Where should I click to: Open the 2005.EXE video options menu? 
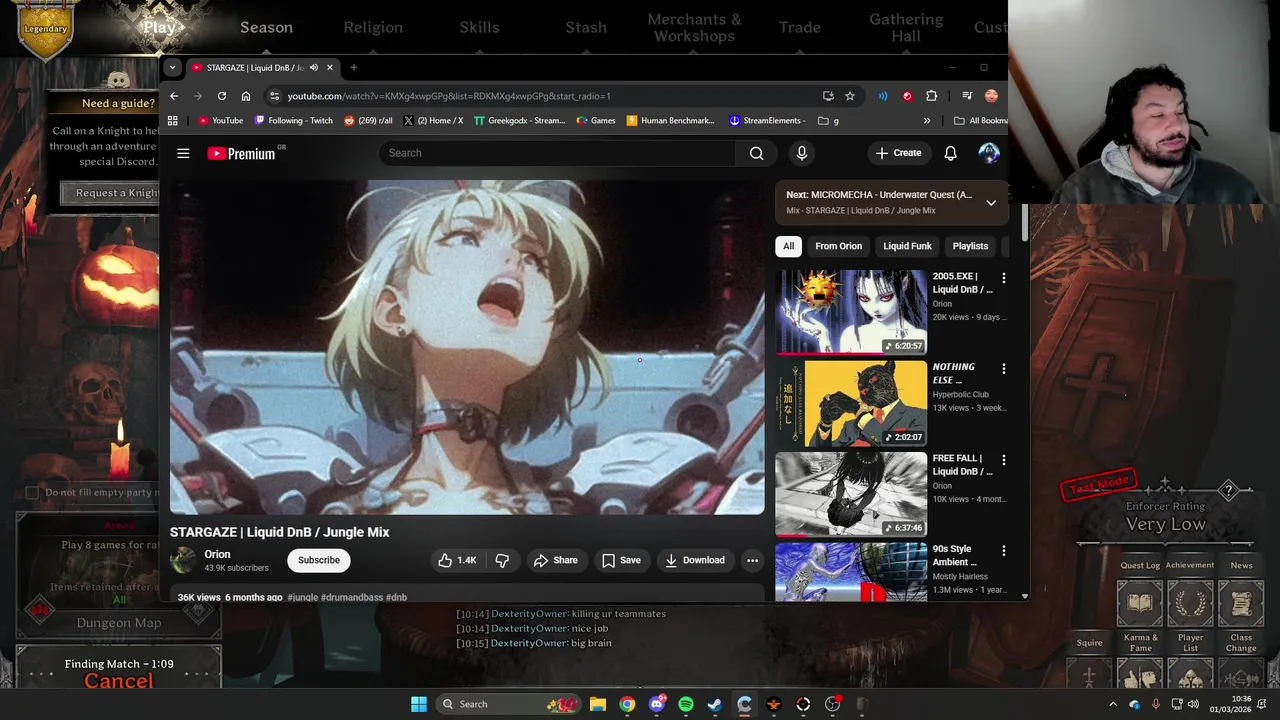1003,278
